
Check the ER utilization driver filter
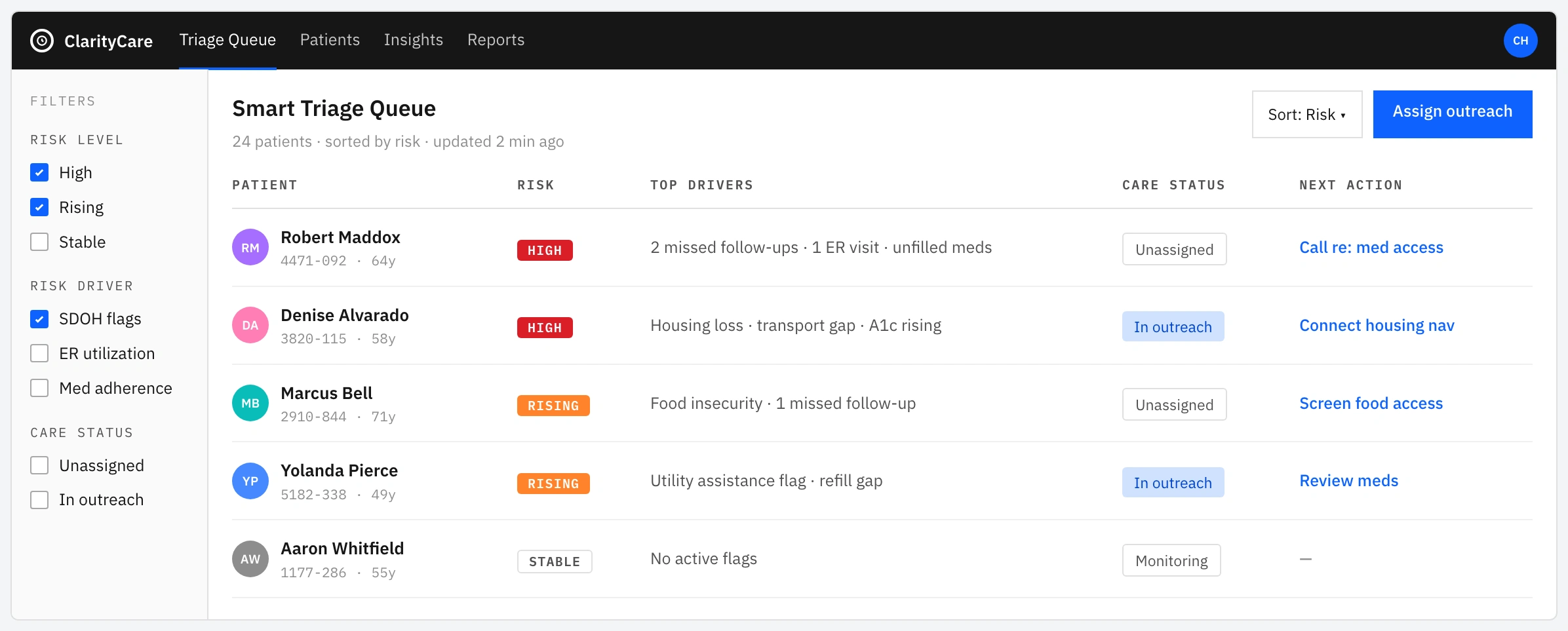[39, 353]
